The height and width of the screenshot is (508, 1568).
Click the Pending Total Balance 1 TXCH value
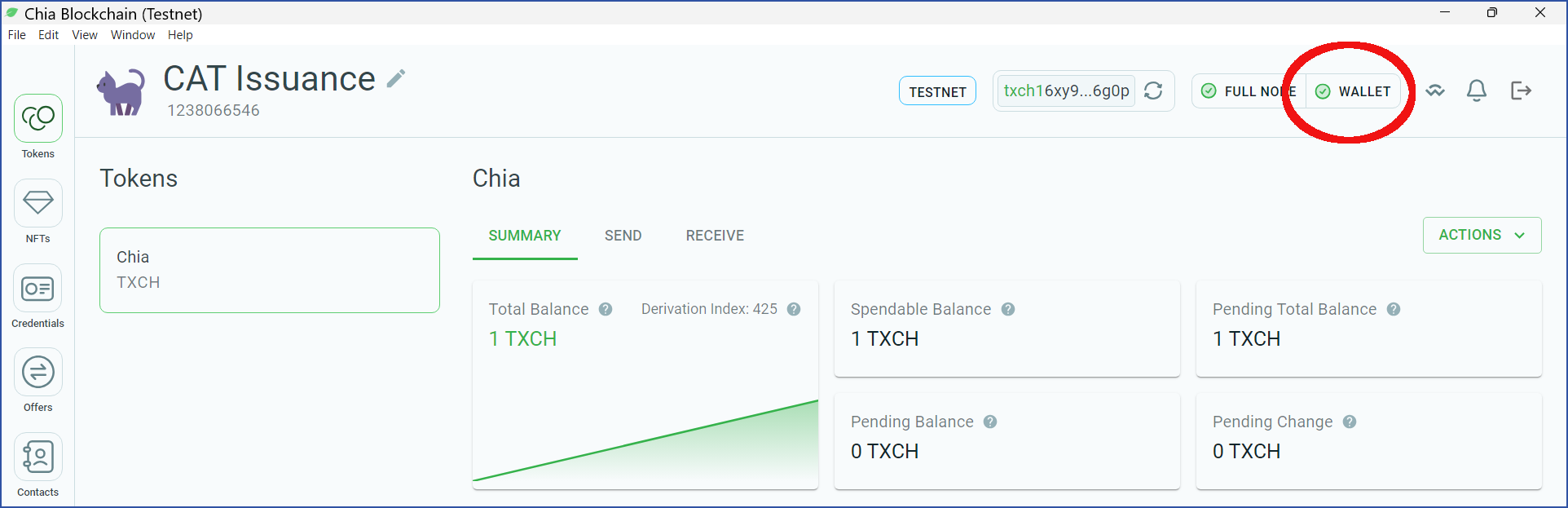pyautogui.click(x=1246, y=339)
